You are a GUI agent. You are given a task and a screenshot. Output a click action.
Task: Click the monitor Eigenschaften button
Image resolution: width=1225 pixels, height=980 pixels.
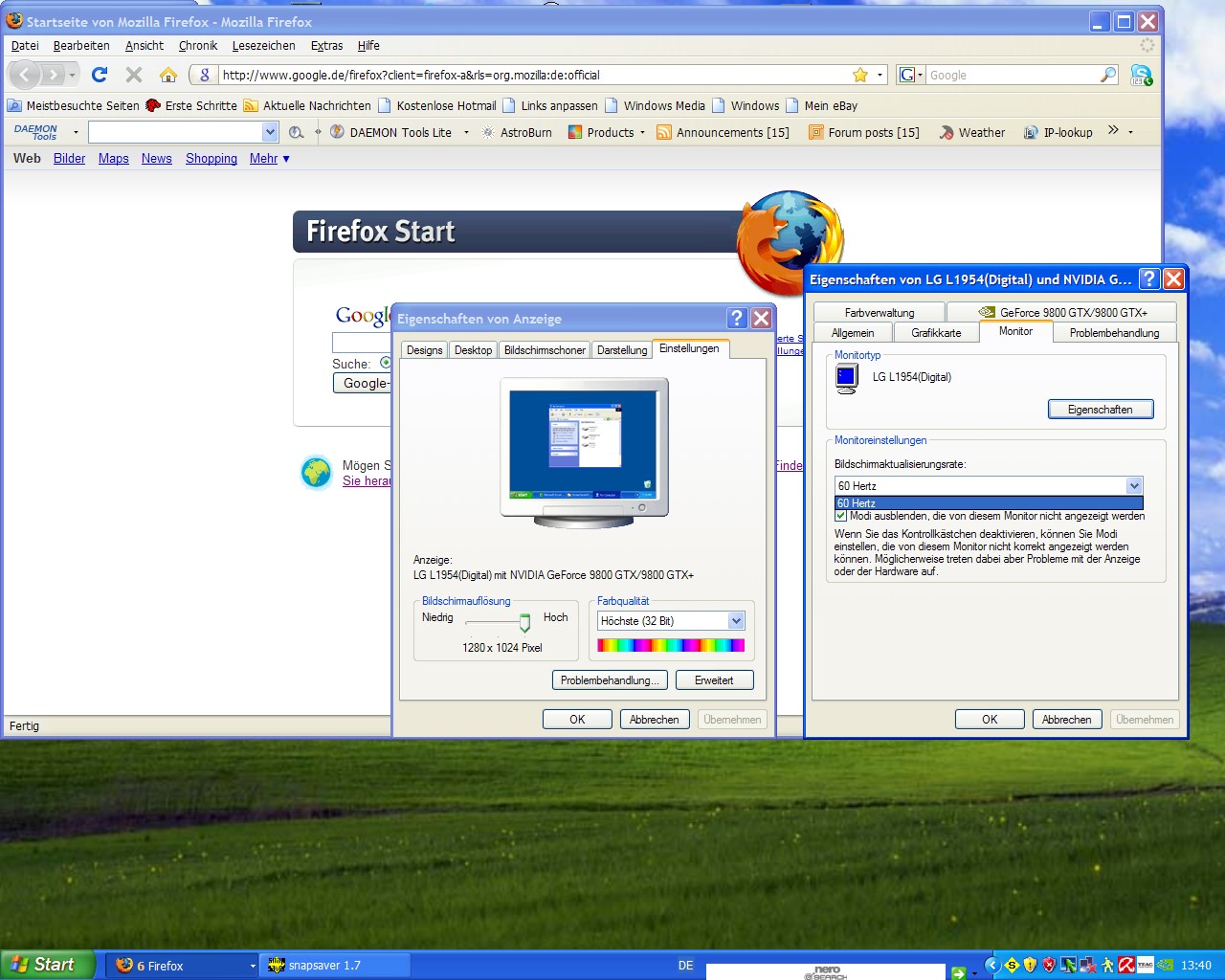pos(1100,410)
